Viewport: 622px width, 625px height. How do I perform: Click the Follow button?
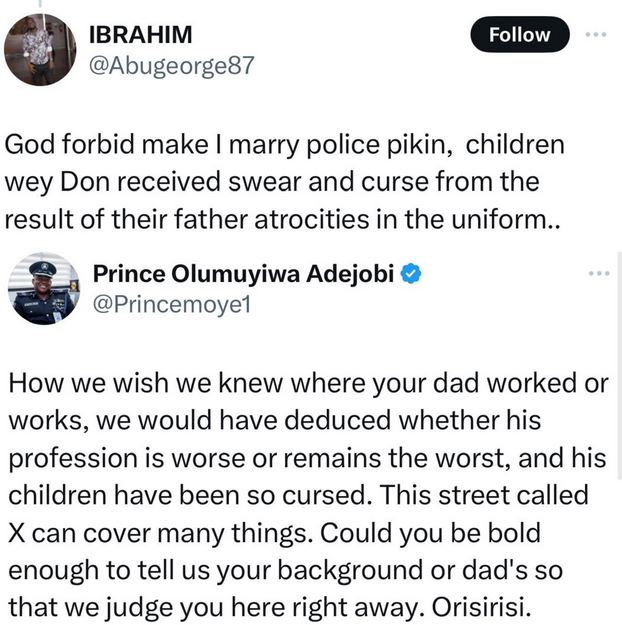(x=519, y=35)
